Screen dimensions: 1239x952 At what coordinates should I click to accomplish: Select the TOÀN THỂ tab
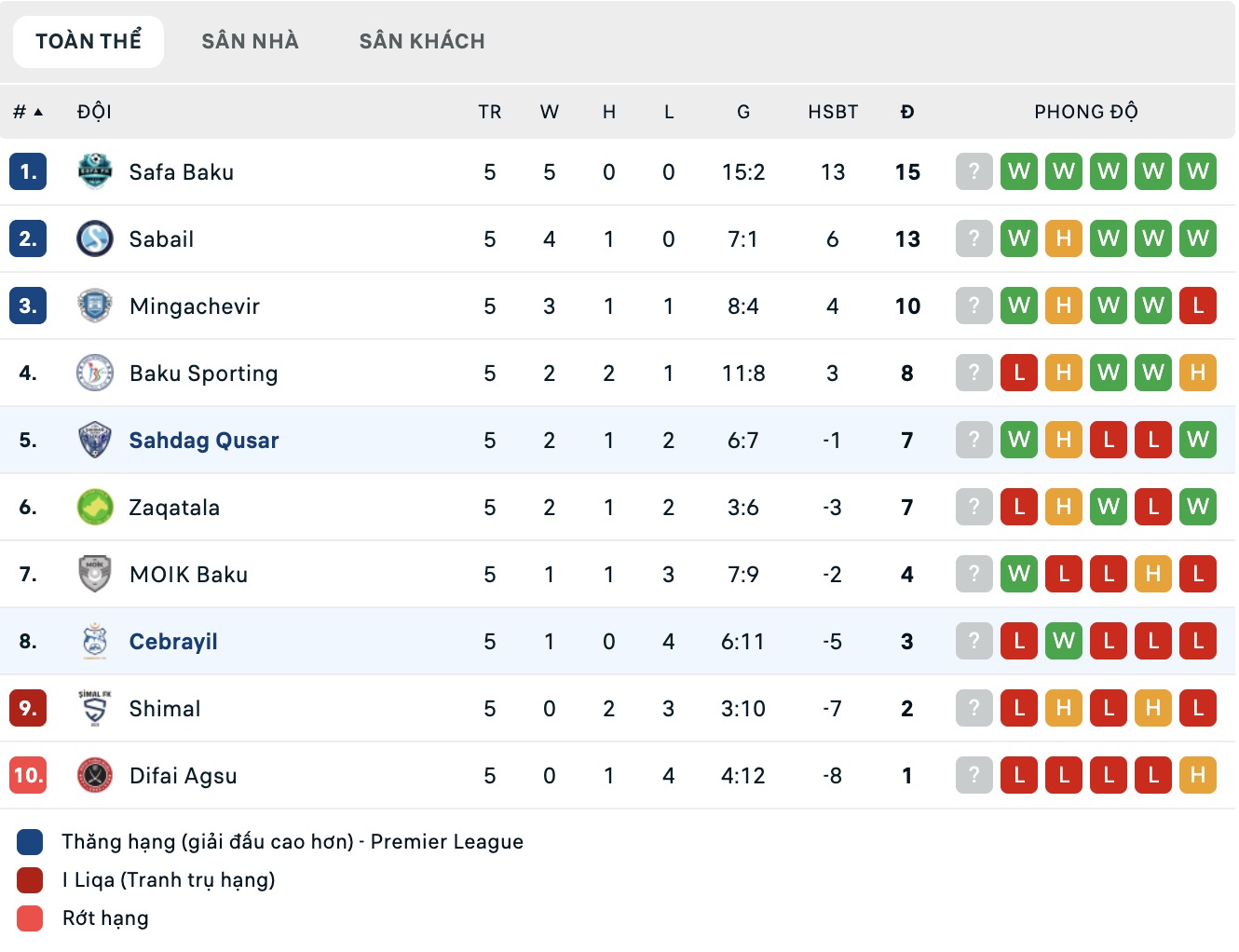click(x=88, y=42)
